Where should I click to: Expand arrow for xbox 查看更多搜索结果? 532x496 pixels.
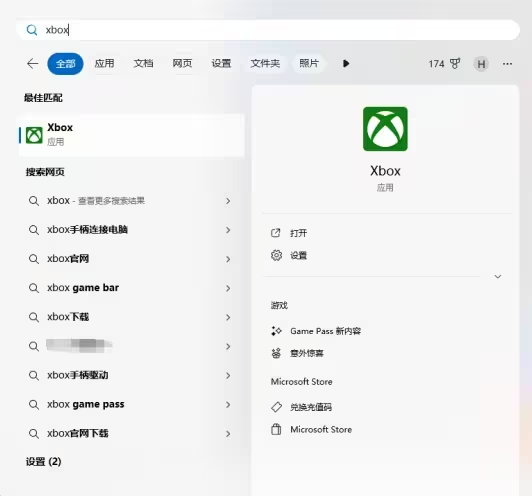(228, 201)
